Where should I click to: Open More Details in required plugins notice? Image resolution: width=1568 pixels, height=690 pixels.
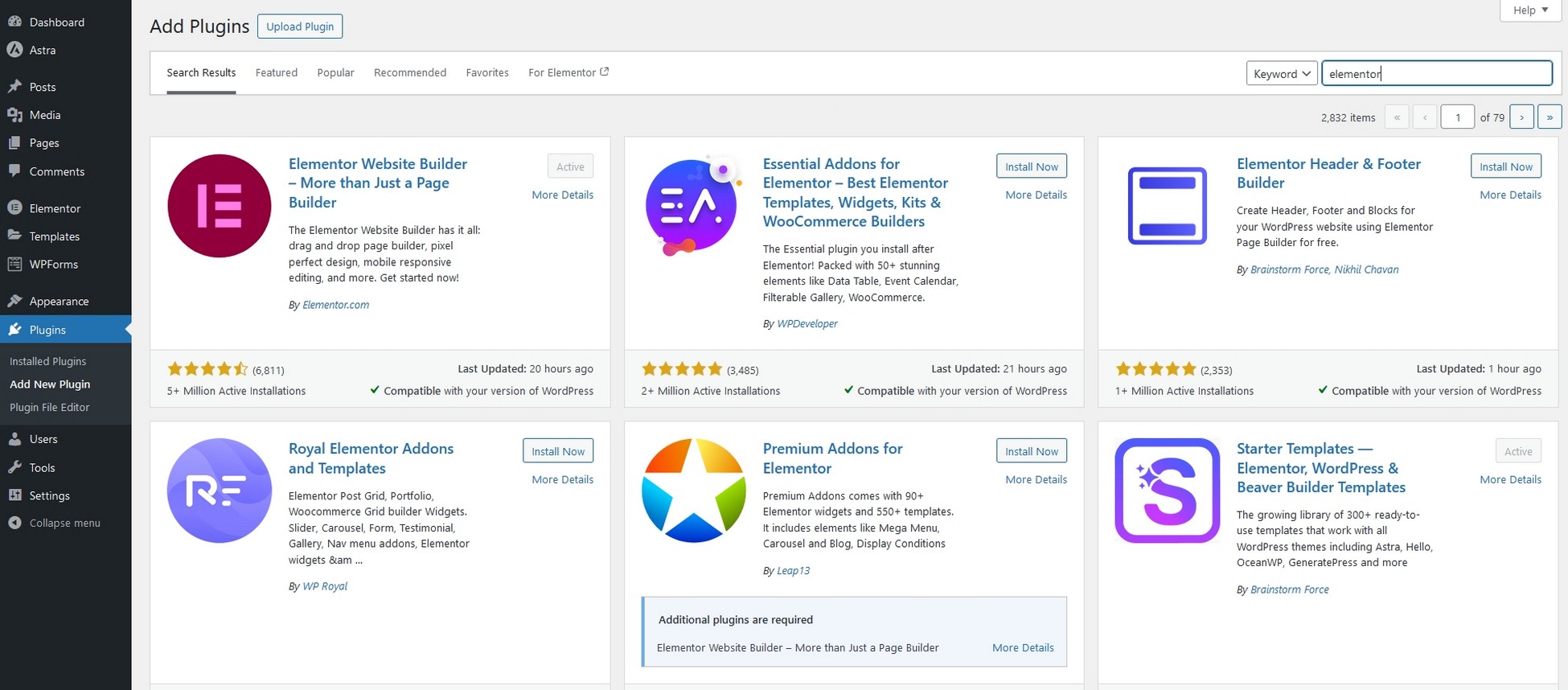point(1023,647)
